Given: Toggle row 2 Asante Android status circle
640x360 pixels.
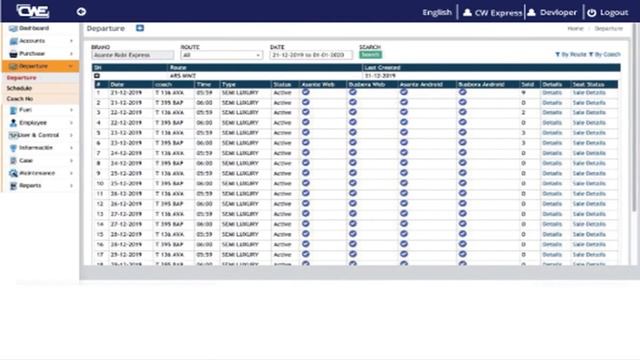Looking at the screenshot, I should (404, 102).
